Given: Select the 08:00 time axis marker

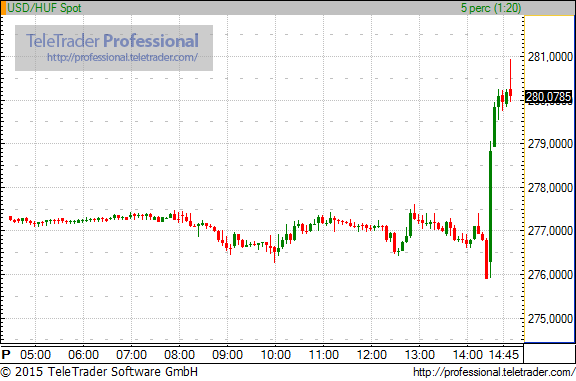Looking at the screenshot, I should (179, 355).
